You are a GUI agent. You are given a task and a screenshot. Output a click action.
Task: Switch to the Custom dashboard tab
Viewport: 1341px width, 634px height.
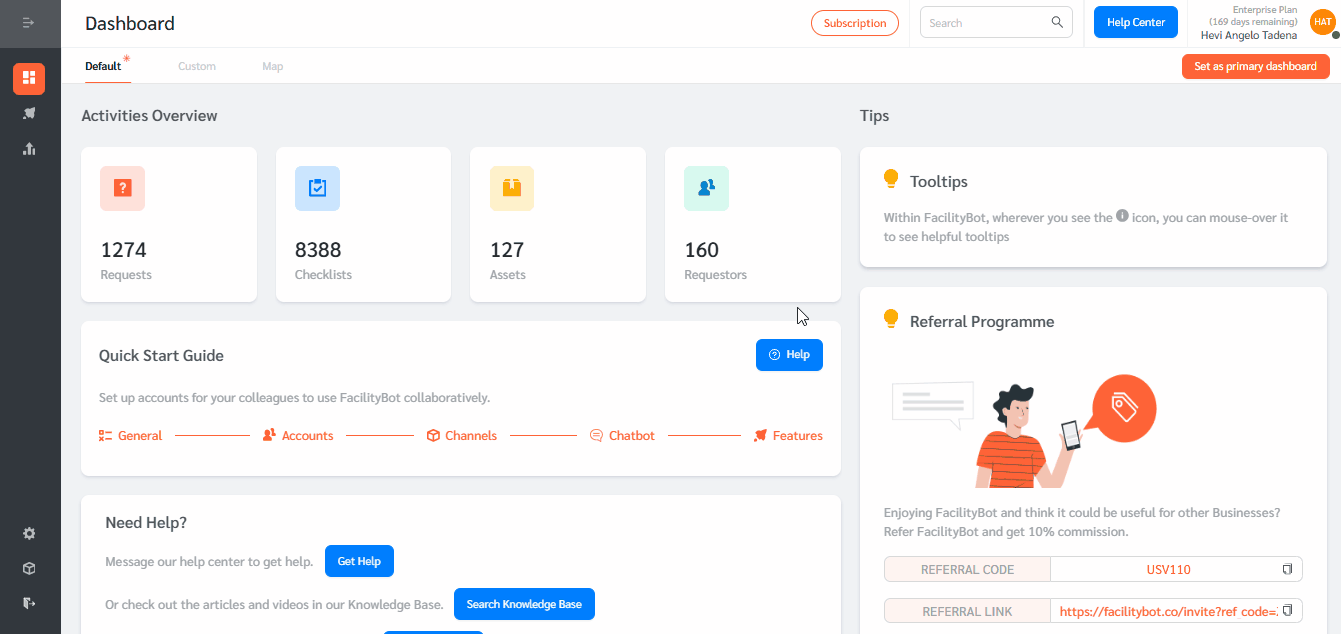(x=197, y=66)
